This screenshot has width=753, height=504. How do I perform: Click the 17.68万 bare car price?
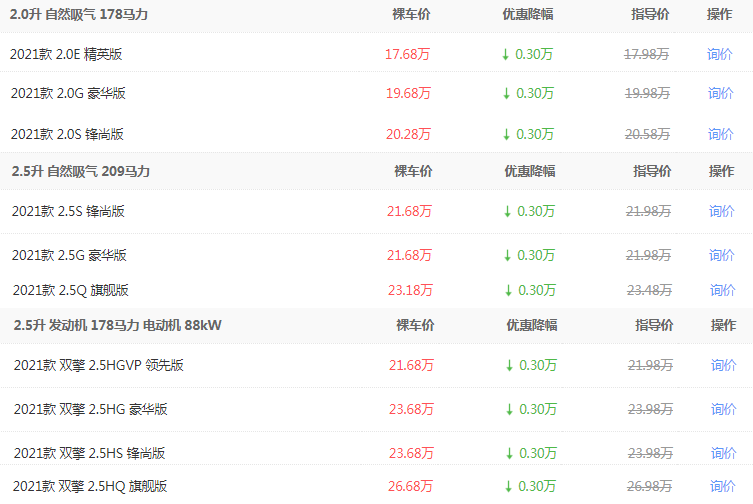pos(407,54)
